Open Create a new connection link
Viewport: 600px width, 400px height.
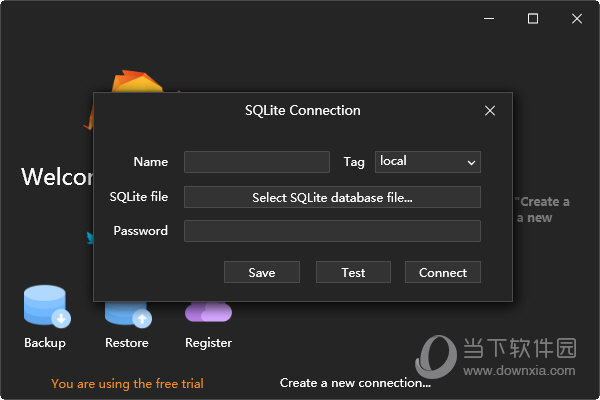point(355,383)
